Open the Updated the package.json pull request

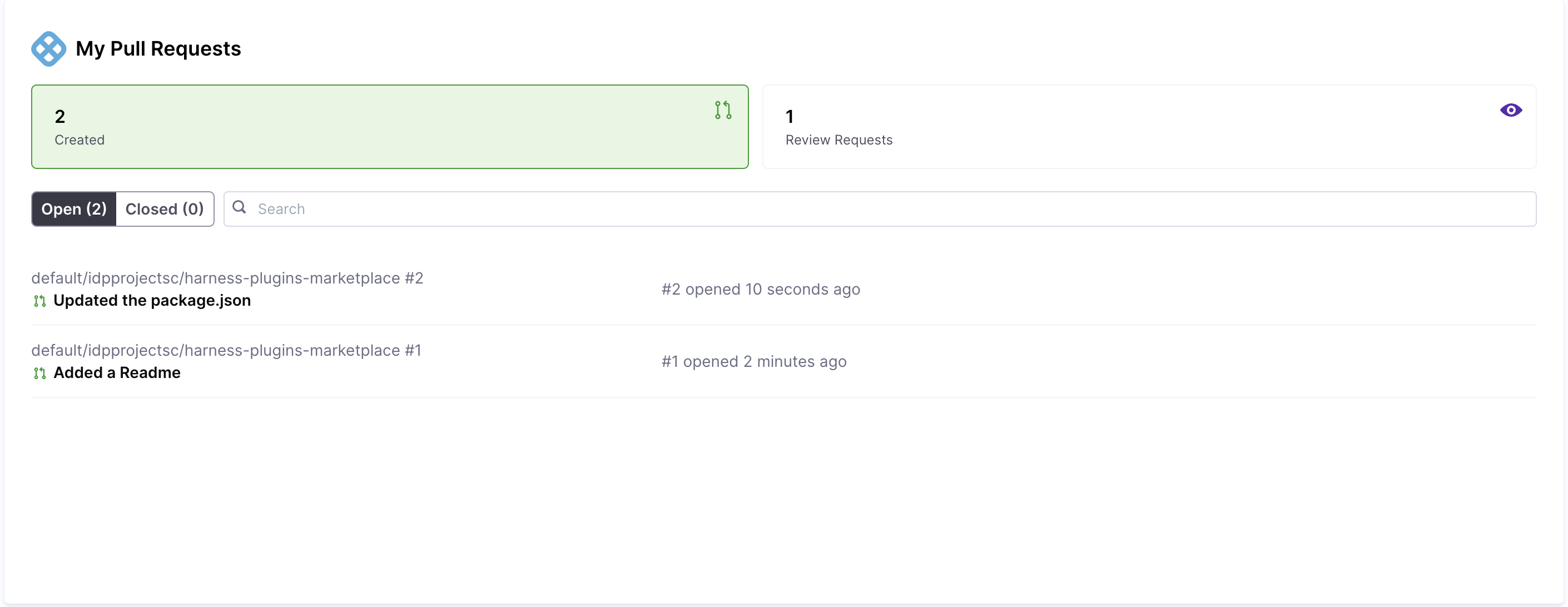pyautogui.click(x=152, y=301)
